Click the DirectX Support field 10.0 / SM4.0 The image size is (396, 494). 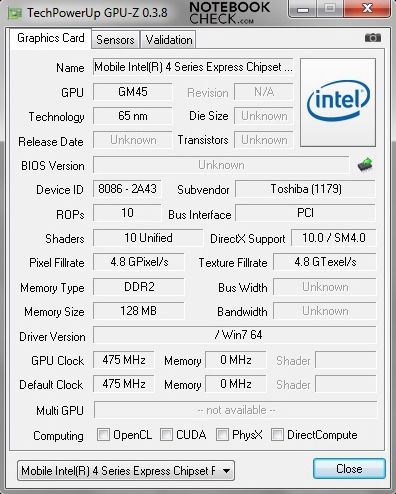[x=334, y=238]
